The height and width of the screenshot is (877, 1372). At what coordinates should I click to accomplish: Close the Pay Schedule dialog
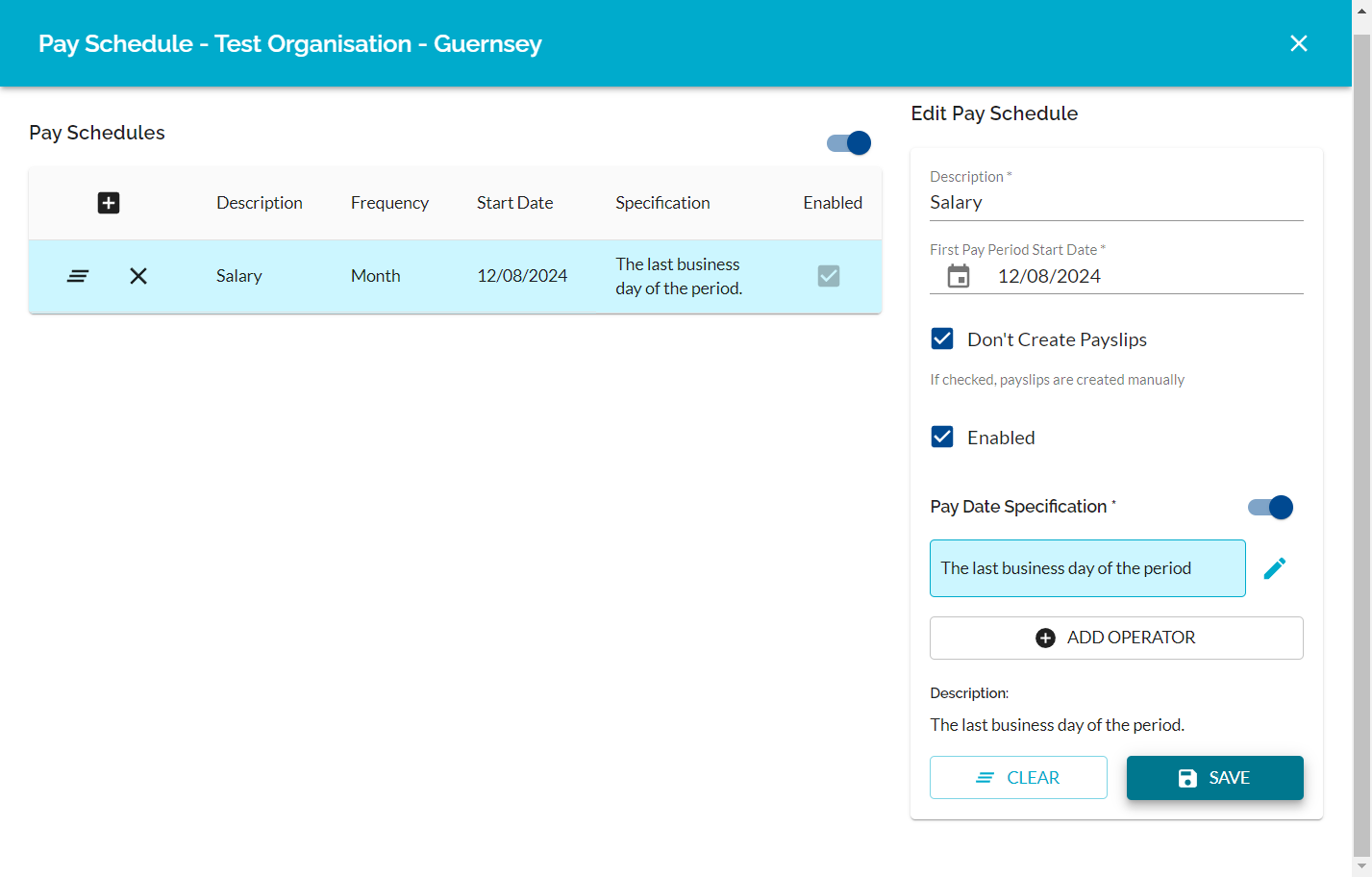[x=1298, y=43]
